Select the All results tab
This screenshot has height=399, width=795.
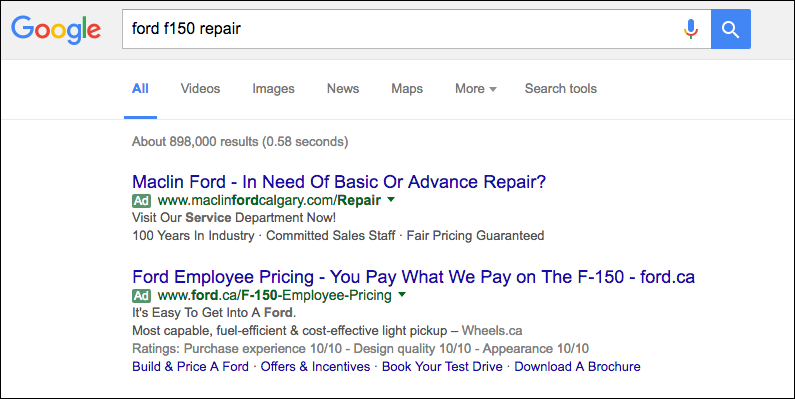pyautogui.click(x=140, y=89)
